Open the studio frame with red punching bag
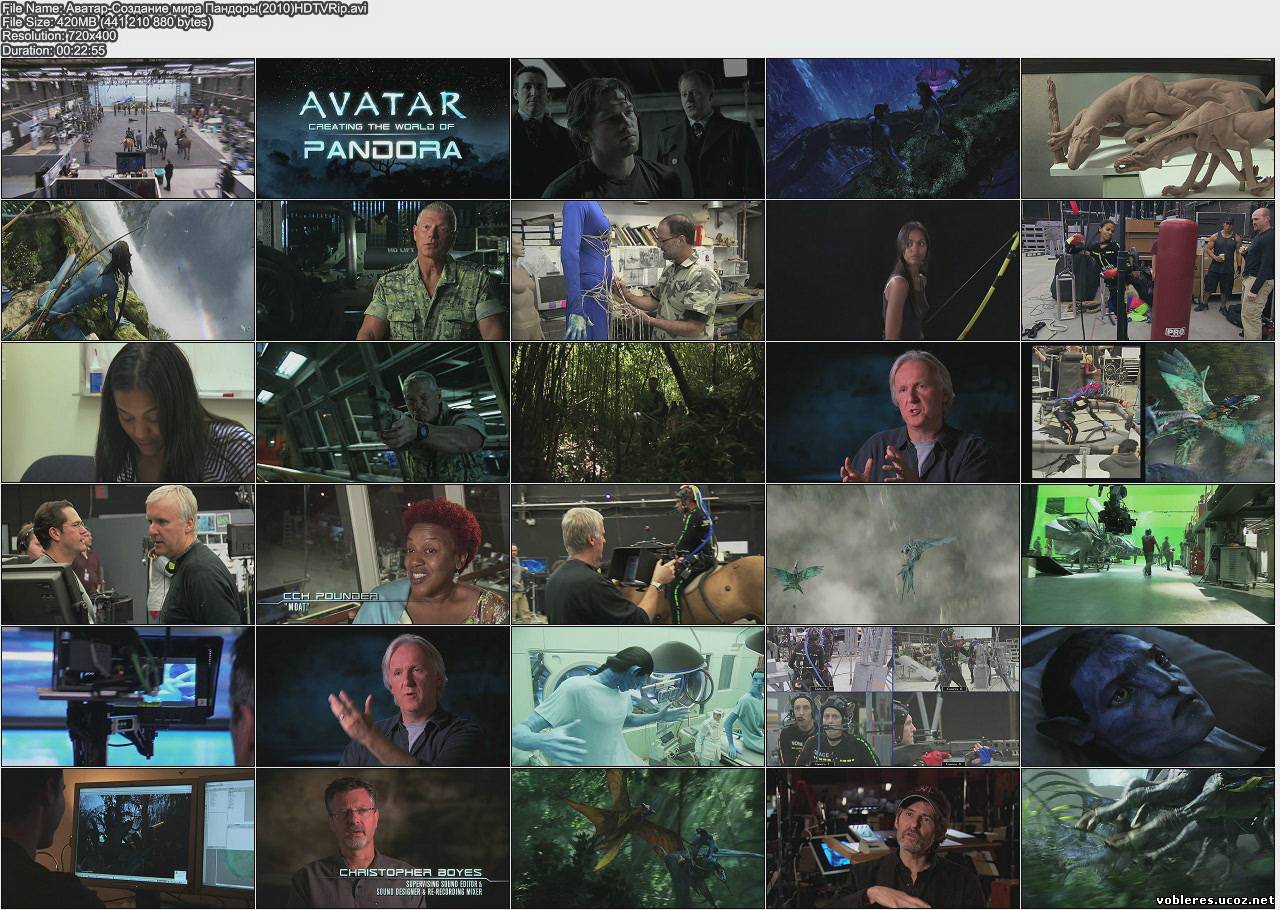 [x=1148, y=270]
